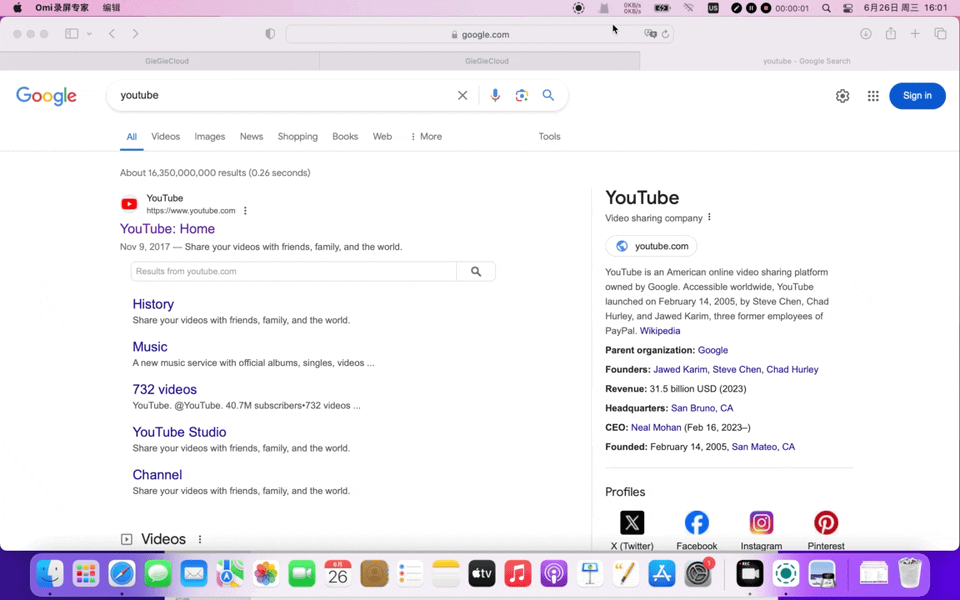Image resolution: width=960 pixels, height=600 pixels.
Task: Show the tab overview icon
Action: click(x=940, y=34)
